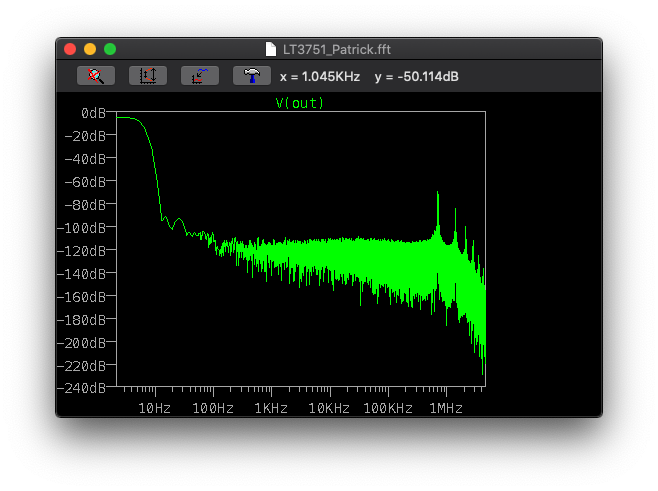Viewport: 658px width, 491px height.
Task: Click the pick visible traces icon
Action: click(200, 76)
